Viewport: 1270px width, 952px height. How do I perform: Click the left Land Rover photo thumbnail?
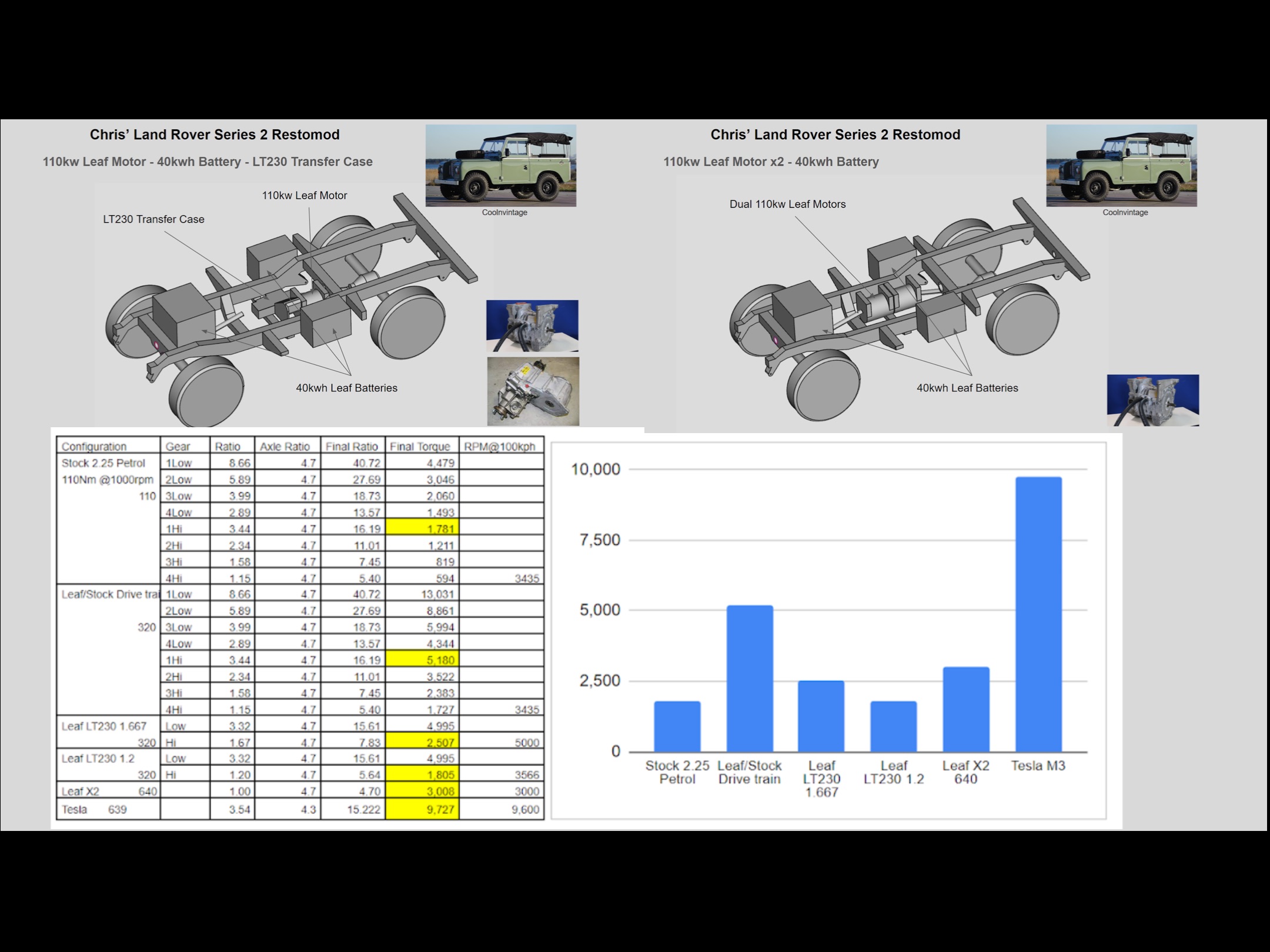click(x=500, y=165)
